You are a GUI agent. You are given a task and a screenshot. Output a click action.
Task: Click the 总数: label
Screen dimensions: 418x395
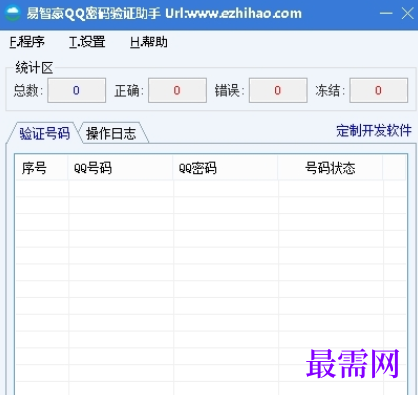pyautogui.click(x=28, y=91)
